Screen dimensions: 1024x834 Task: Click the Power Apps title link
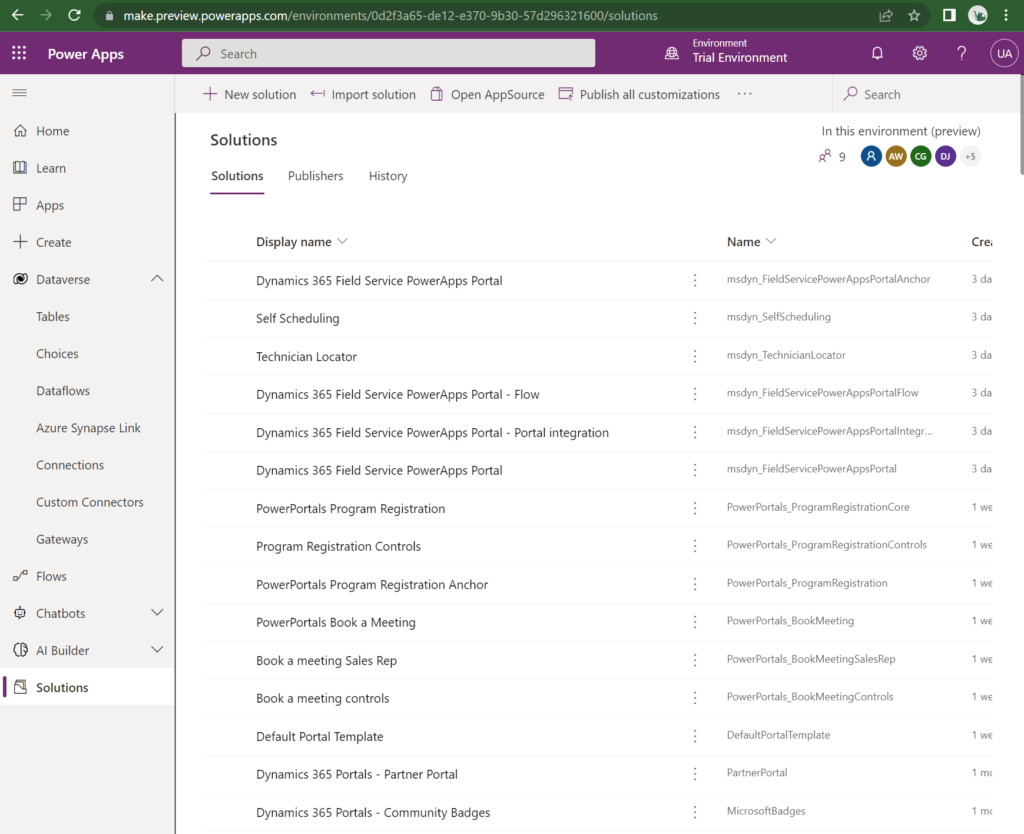(x=86, y=54)
